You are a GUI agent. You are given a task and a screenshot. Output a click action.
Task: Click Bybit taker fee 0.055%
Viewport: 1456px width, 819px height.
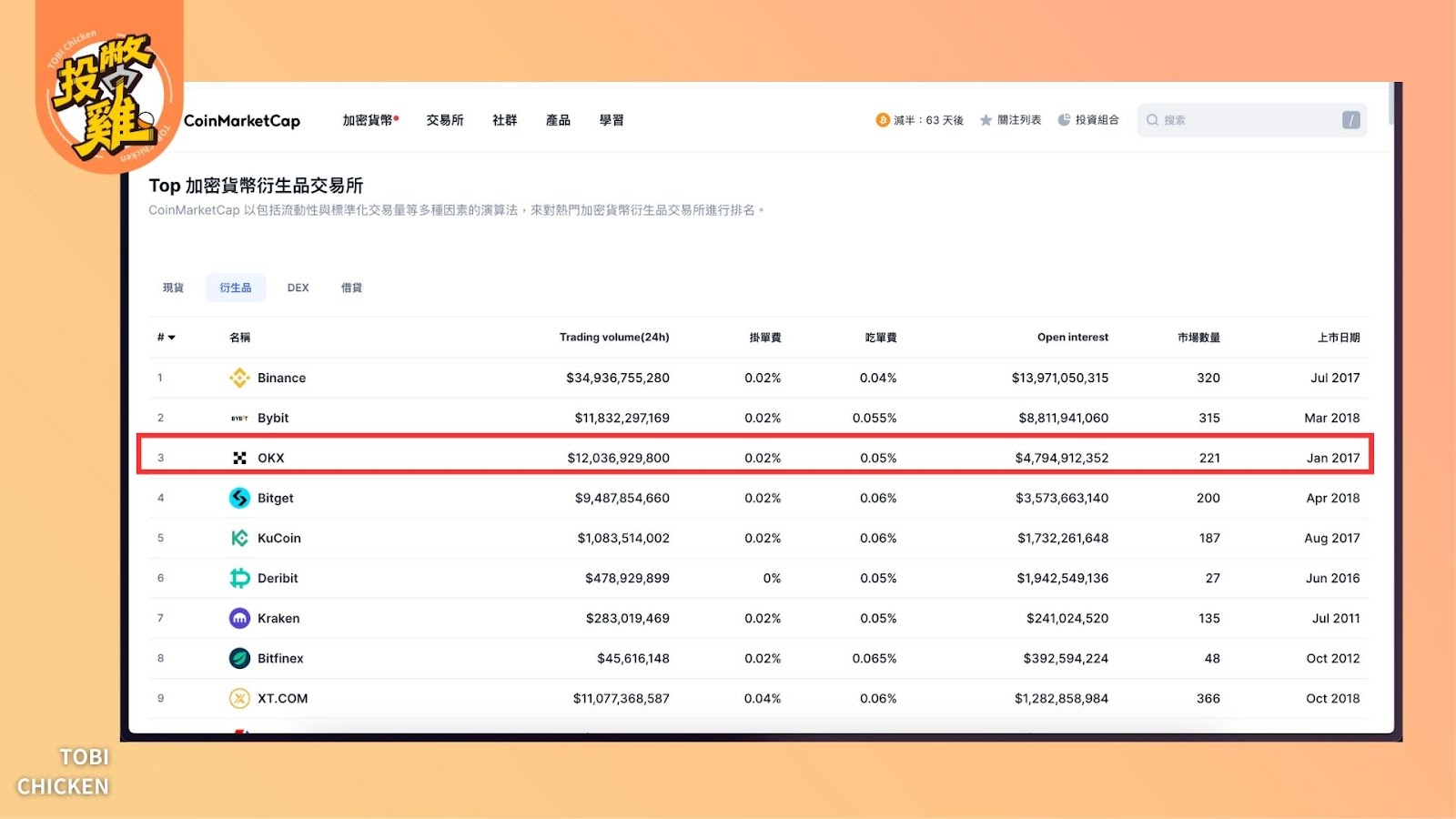point(875,418)
